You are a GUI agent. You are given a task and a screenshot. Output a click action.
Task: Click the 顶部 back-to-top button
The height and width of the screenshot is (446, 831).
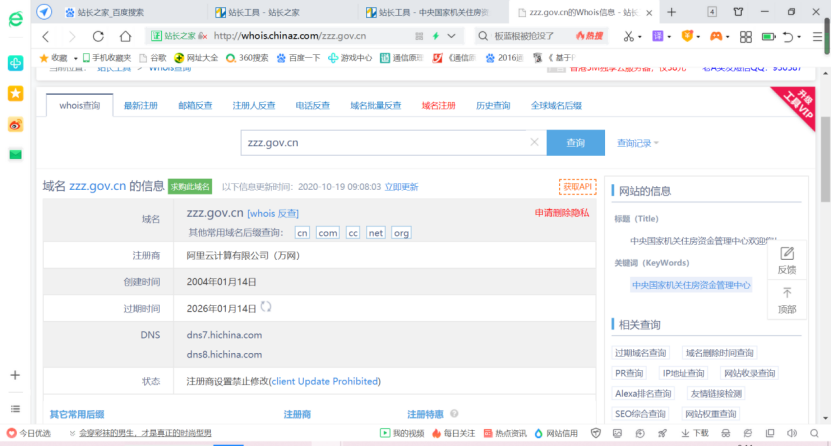pos(787,300)
